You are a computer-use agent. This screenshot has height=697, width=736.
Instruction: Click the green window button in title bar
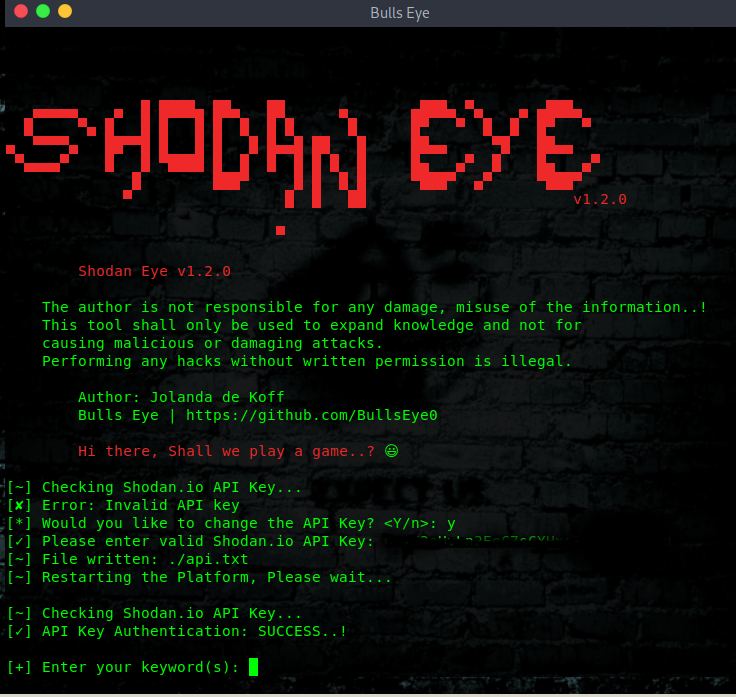(43, 11)
